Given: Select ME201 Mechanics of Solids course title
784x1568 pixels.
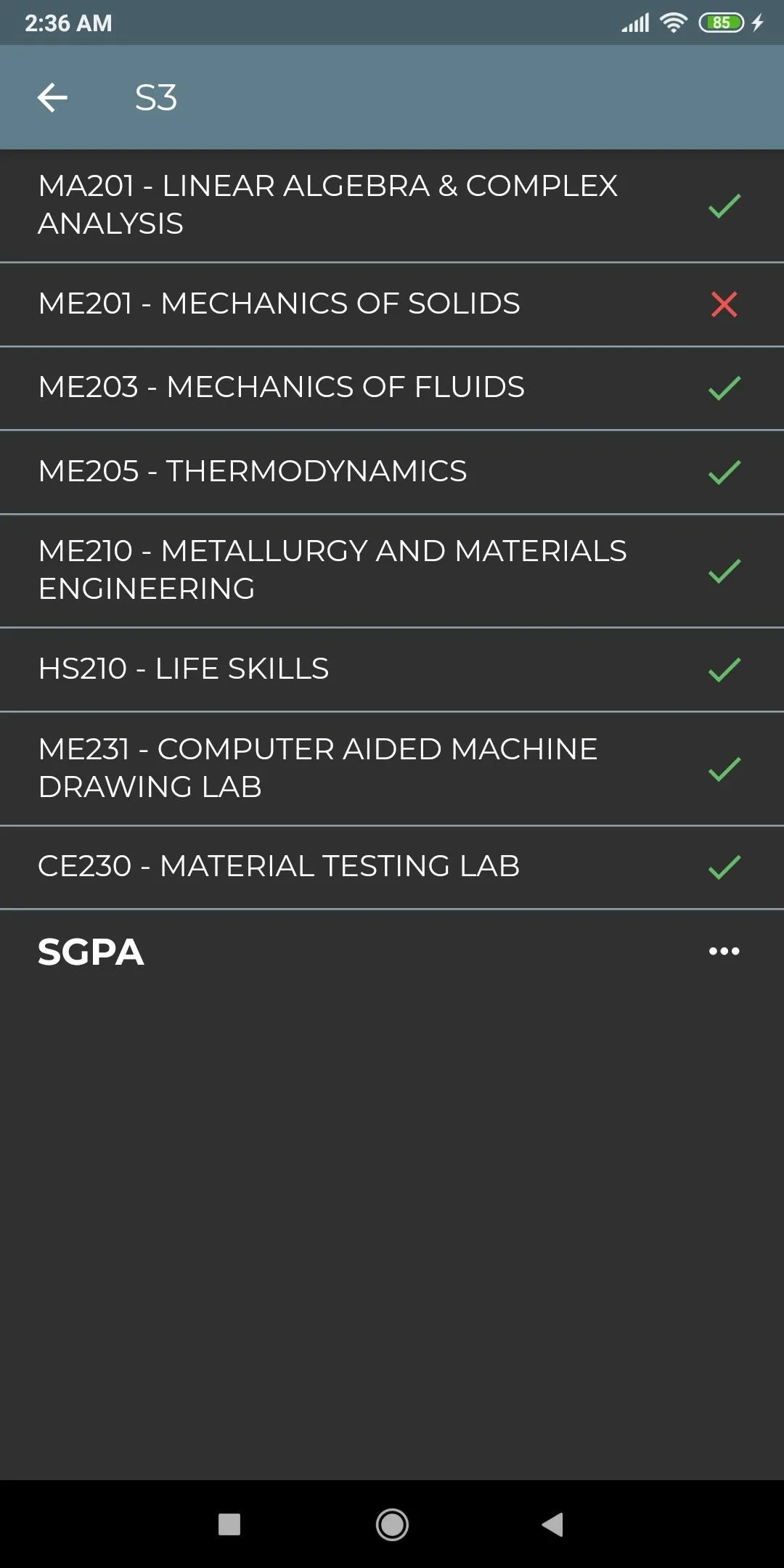Looking at the screenshot, I should tap(279, 303).
